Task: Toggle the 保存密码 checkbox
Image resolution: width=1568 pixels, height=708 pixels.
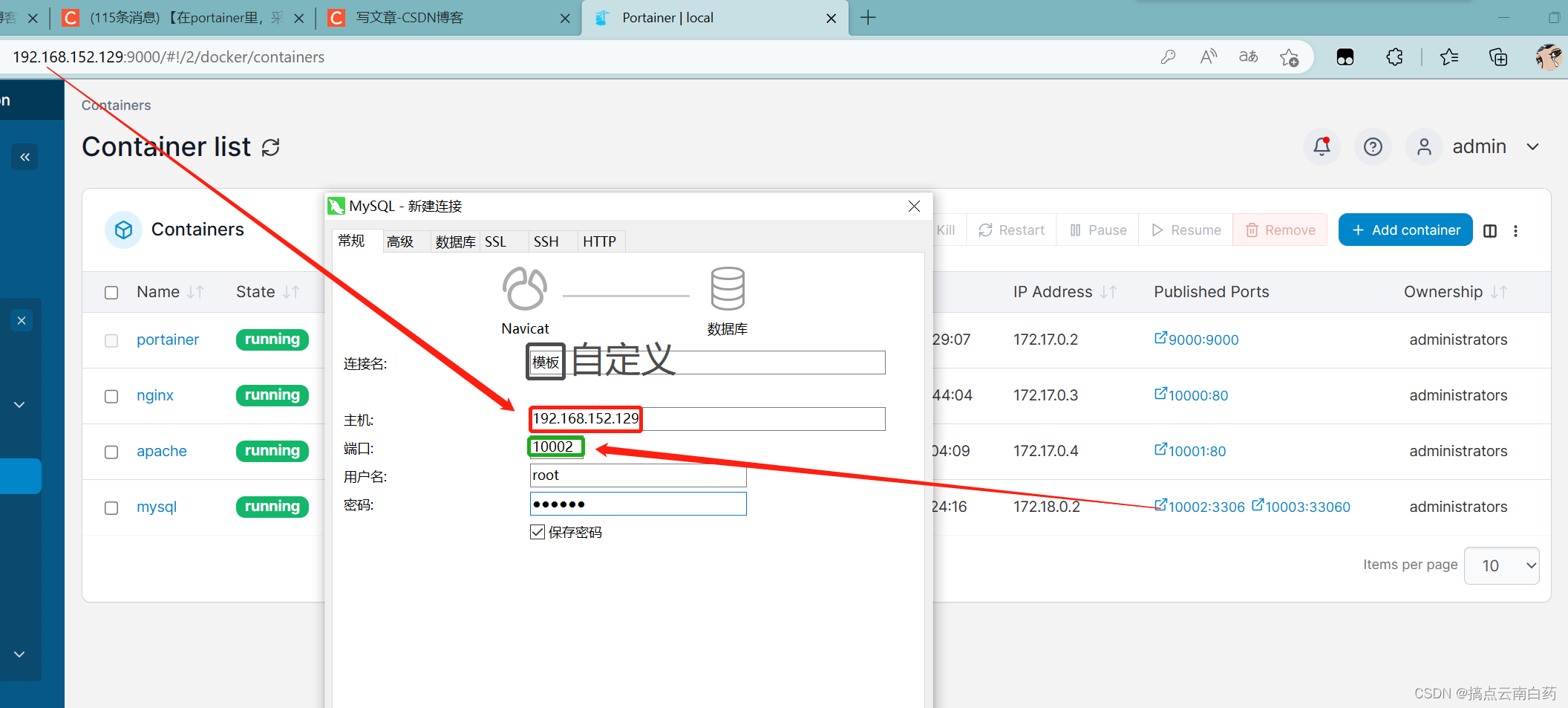Action: 538,532
